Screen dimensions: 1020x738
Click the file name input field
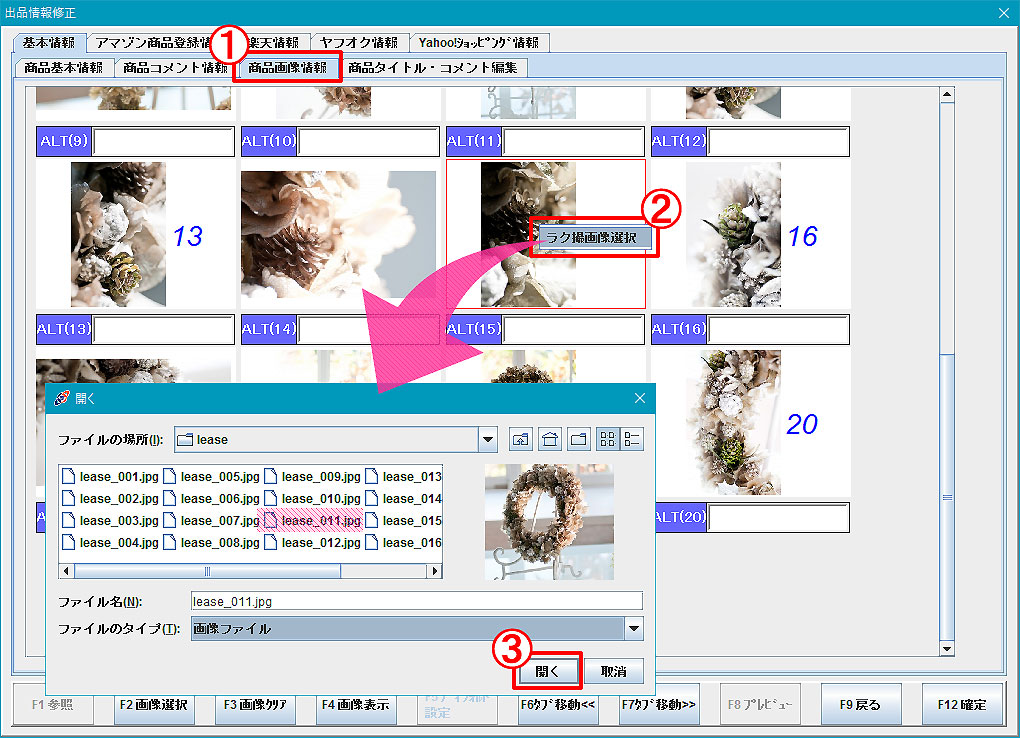(x=416, y=601)
